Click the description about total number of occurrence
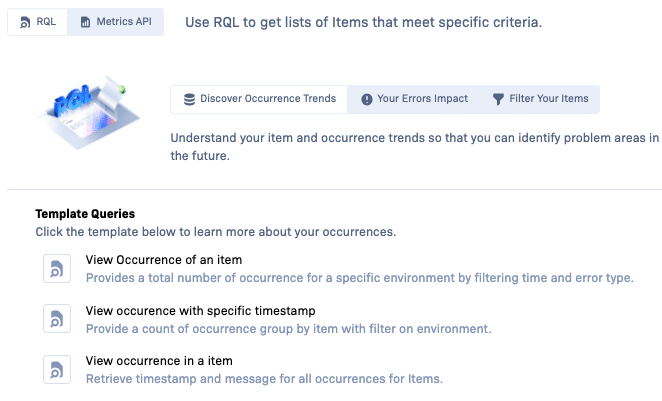The width and height of the screenshot is (662, 401). point(359,278)
